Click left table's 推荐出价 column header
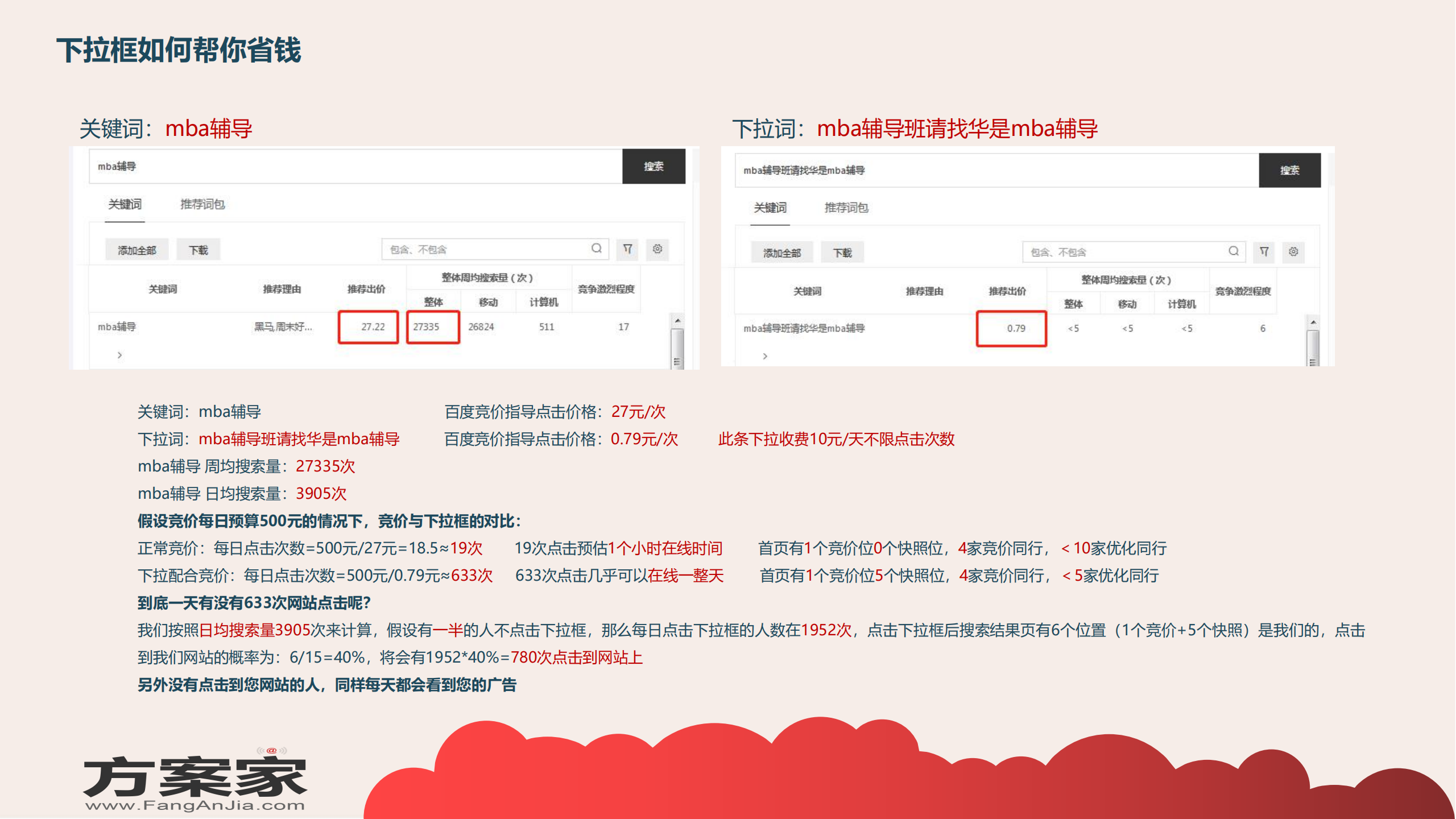This screenshot has width=1456, height=819. point(366,289)
